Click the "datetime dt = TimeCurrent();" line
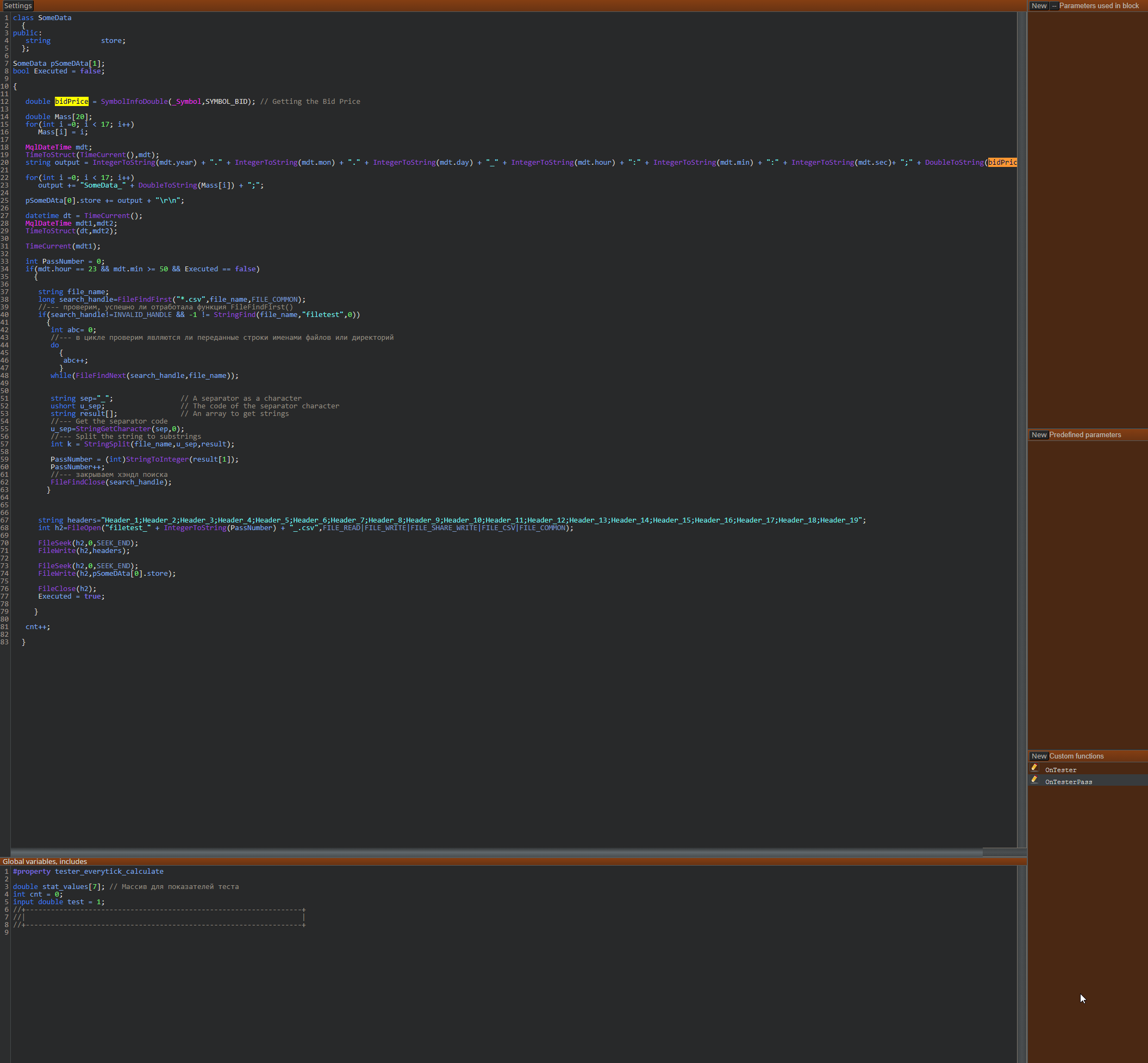This screenshot has width=1148, height=1063. (x=84, y=216)
